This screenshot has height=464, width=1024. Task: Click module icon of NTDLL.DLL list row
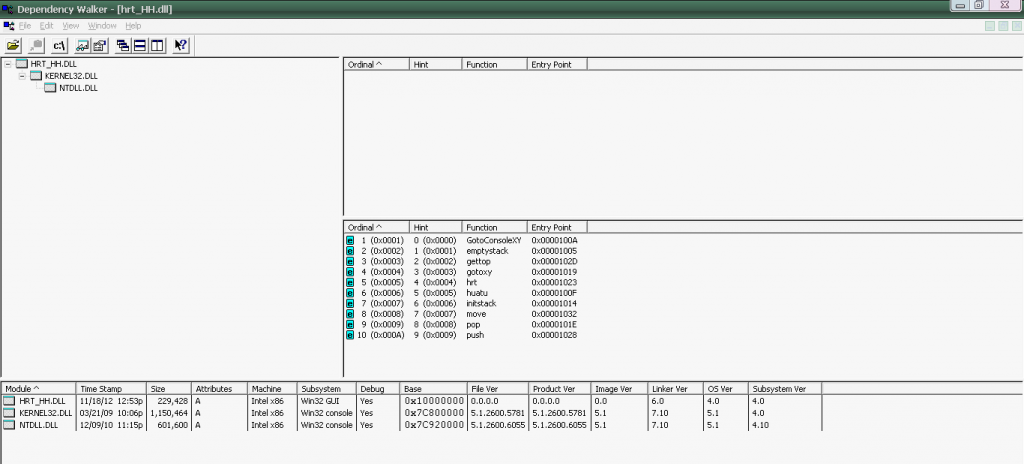click(9, 425)
